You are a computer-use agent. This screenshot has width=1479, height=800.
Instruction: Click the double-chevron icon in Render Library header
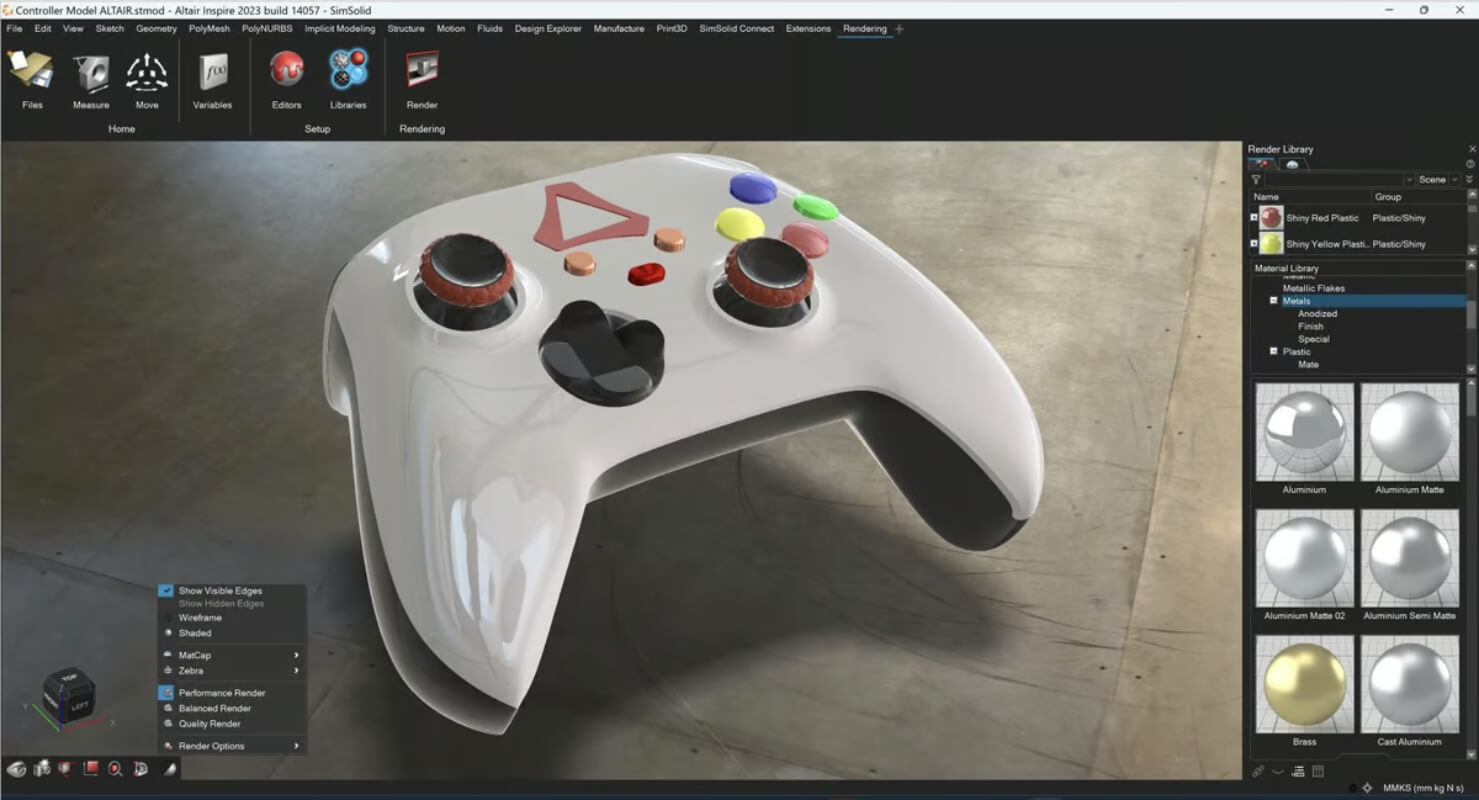tap(1469, 179)
